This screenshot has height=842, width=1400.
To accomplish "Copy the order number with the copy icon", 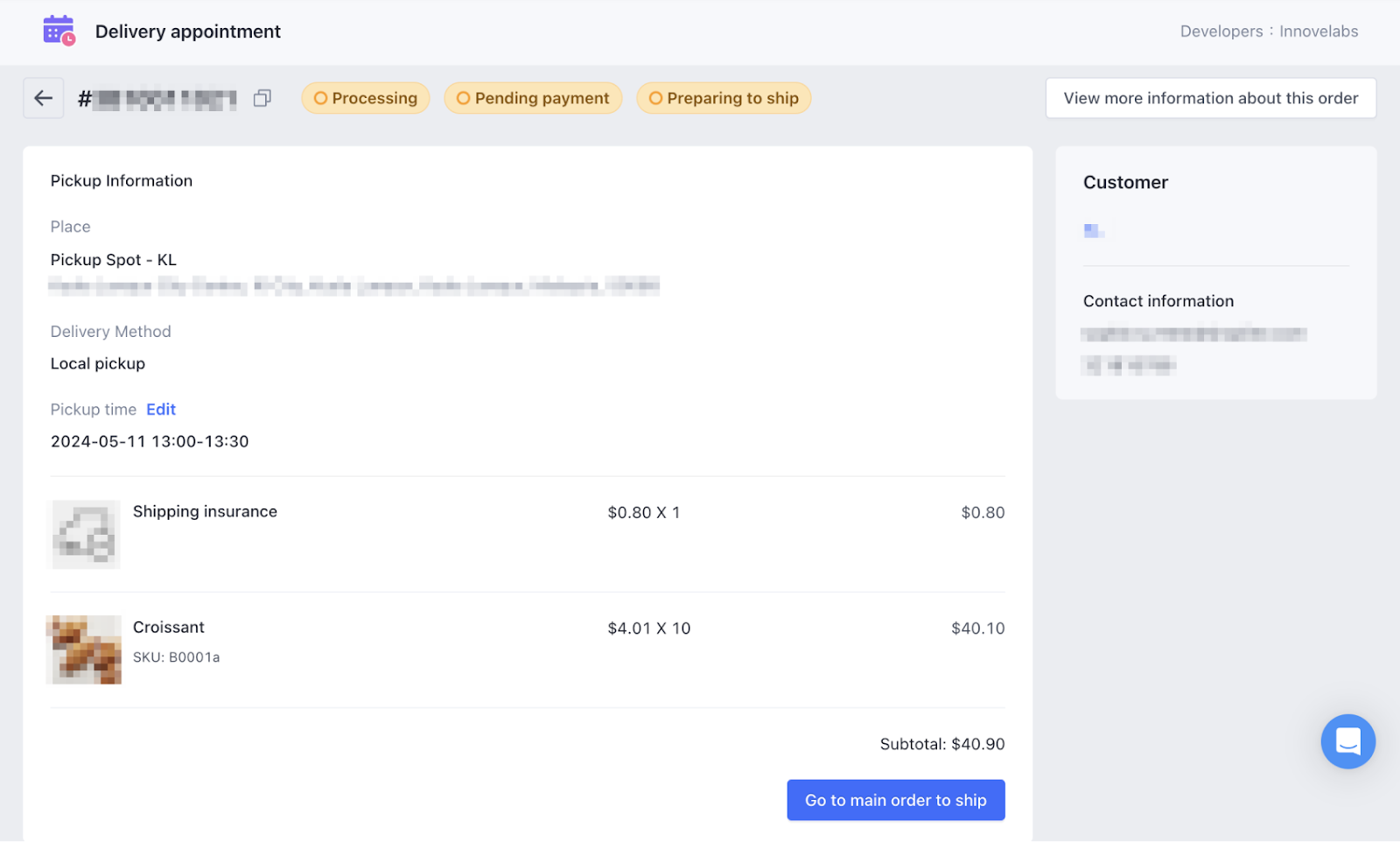I will pos(262,98).
